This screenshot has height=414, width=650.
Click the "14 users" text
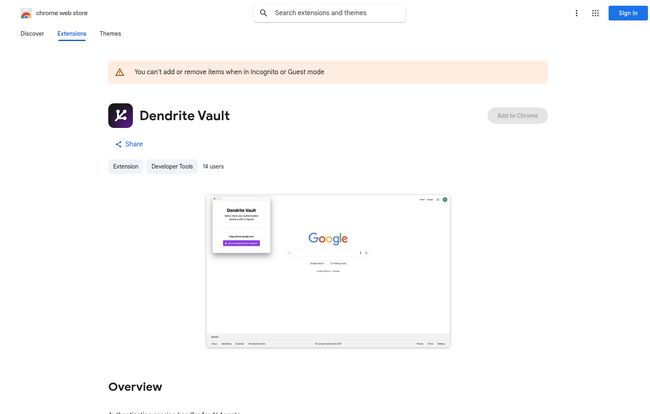coord(213,167)
